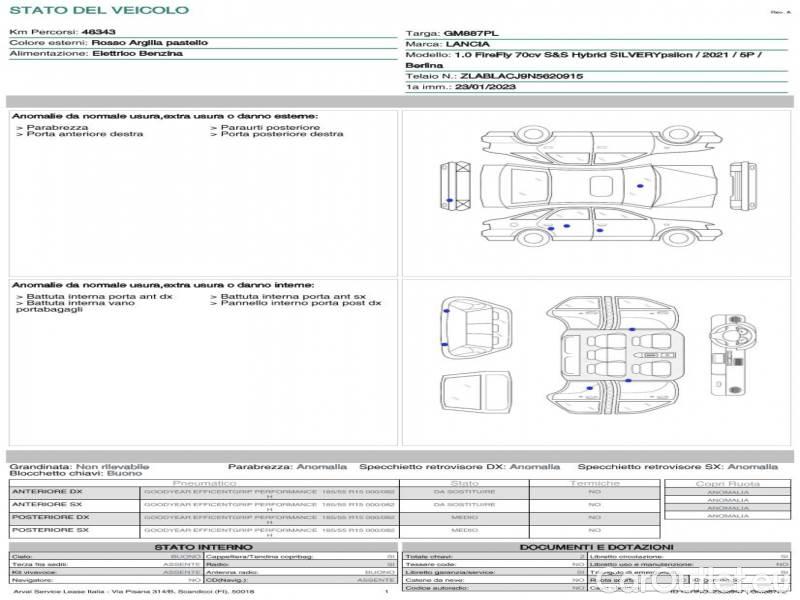Click the 'STATO INTERNO' section header

point(203,547)
